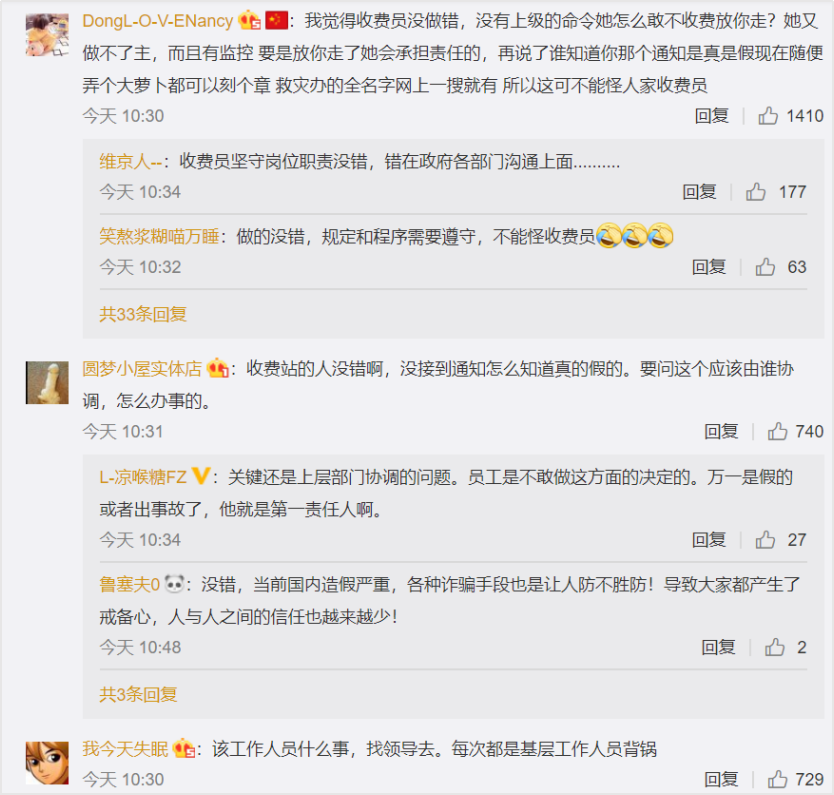Thumbs-up L-凉喉糖FZ's reply with 27 likes

[765, 540]
